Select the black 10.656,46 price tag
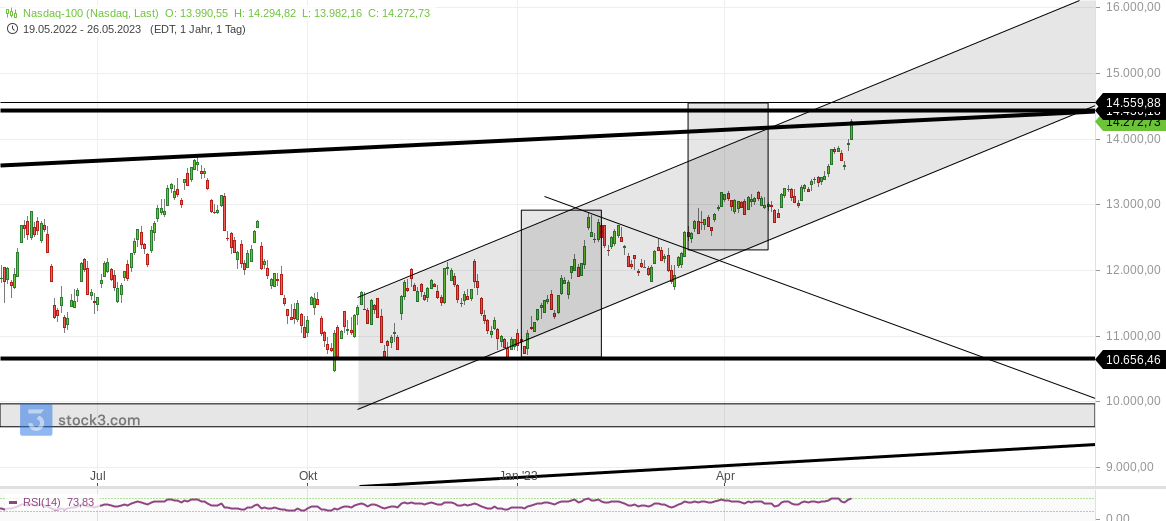The image size is (1166, 521). [x=1130, y=360]
